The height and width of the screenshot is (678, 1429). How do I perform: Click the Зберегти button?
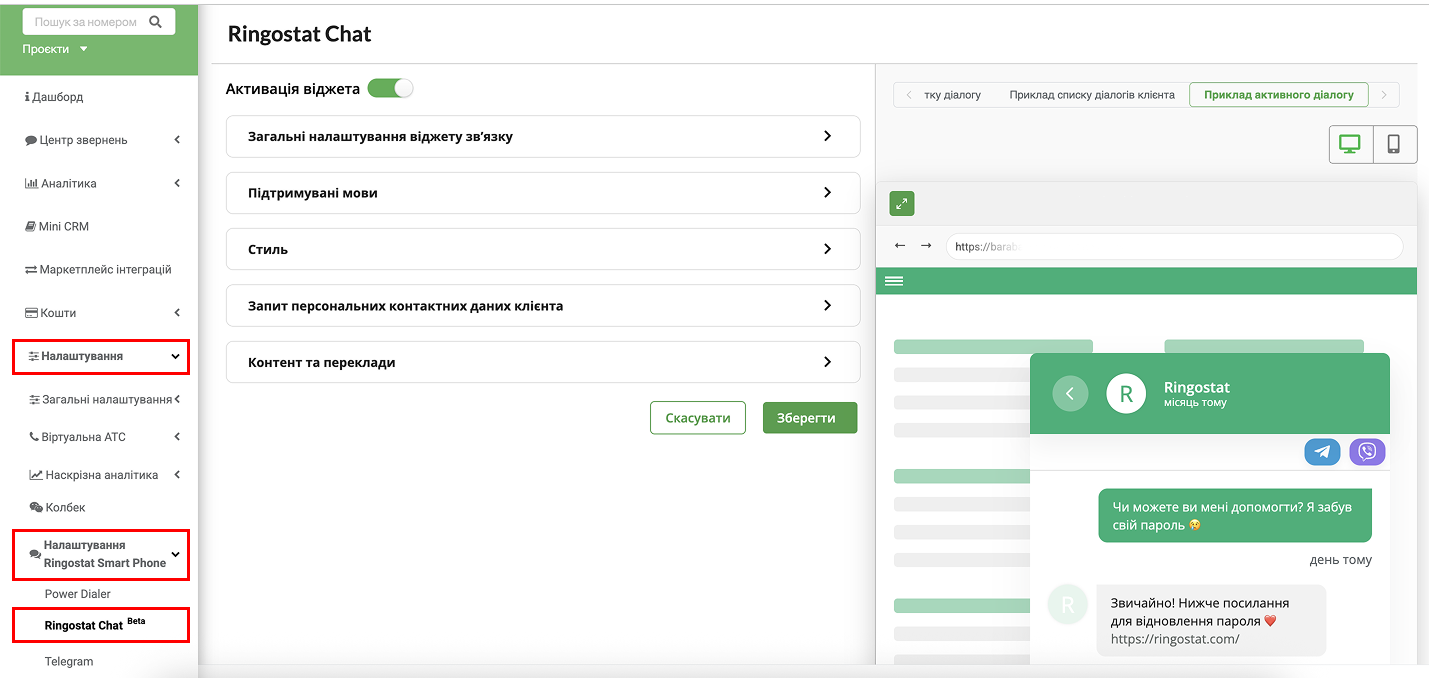(809, 418)
